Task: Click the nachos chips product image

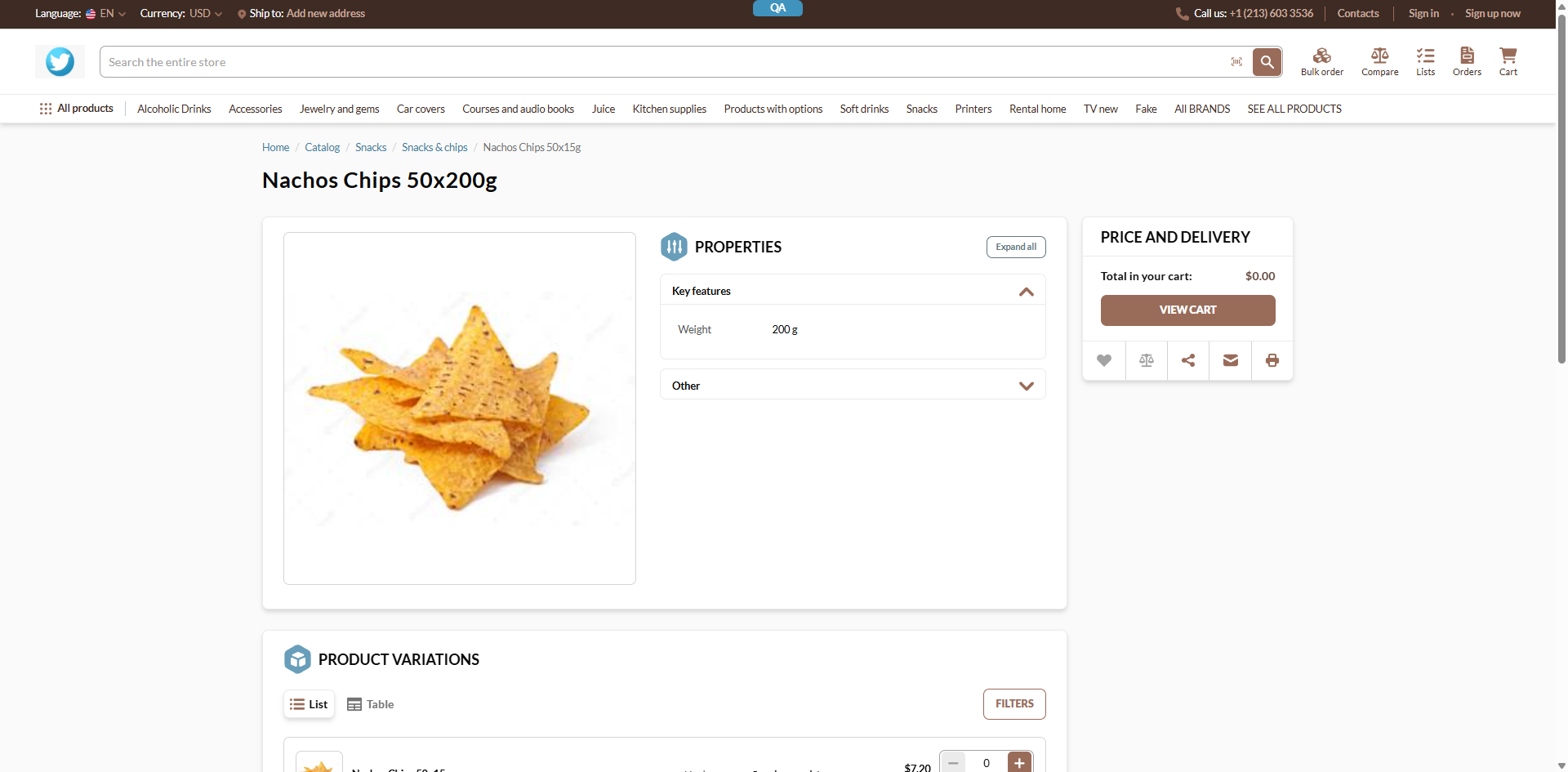Action: coord(460,408)
